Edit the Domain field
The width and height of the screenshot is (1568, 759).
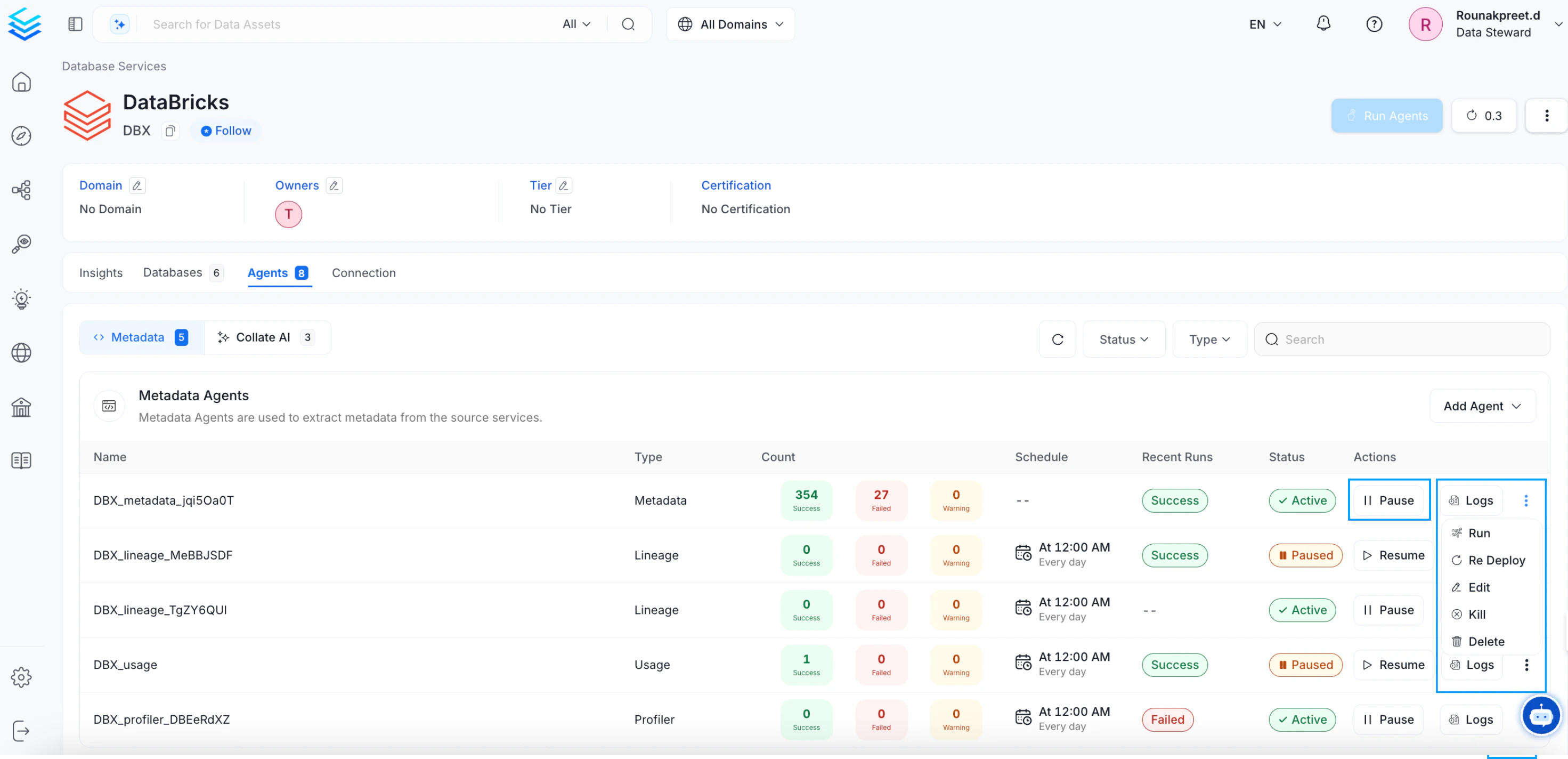[x=137, y=185]
